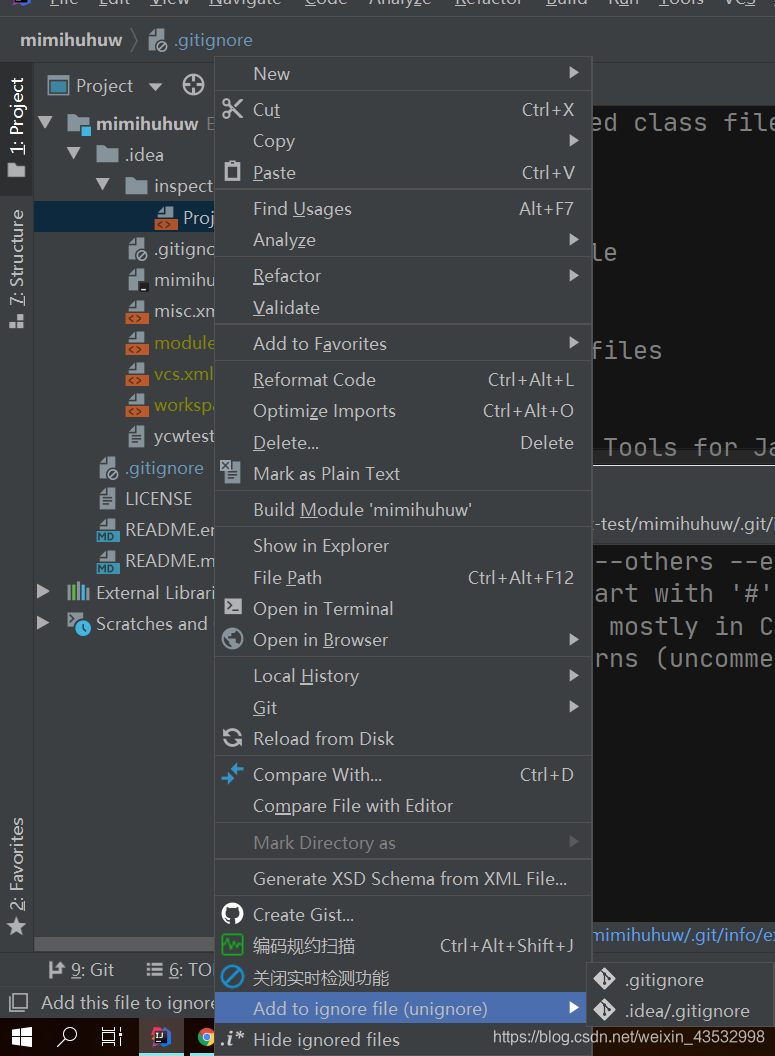Select the README.en file in the tree
This screenshot has height=1056, width=775.
[170, 529]
